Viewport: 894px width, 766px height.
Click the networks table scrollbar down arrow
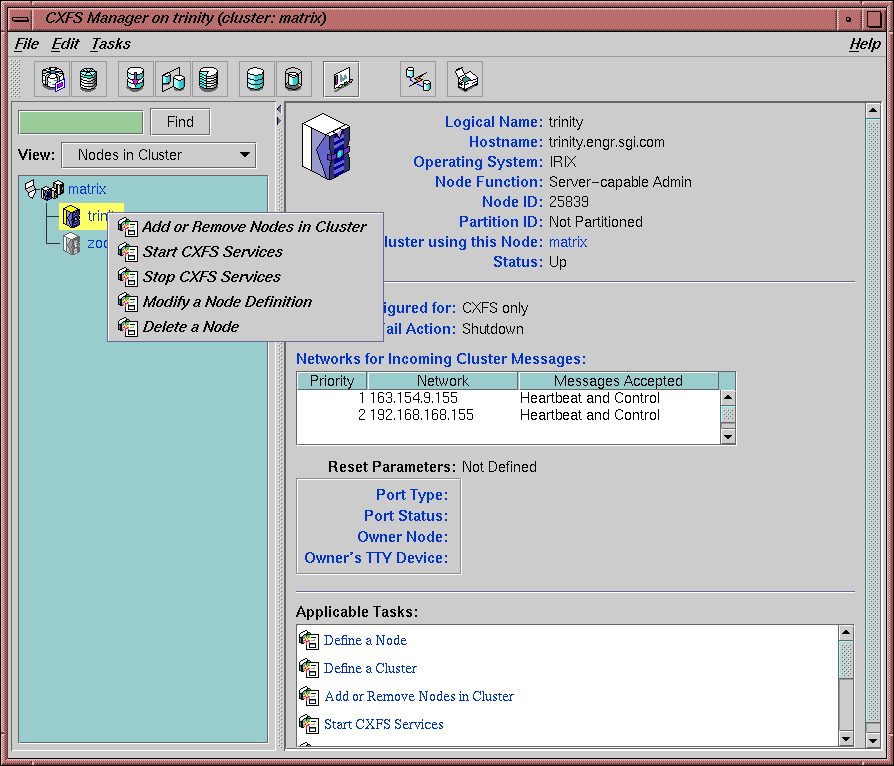728,437
